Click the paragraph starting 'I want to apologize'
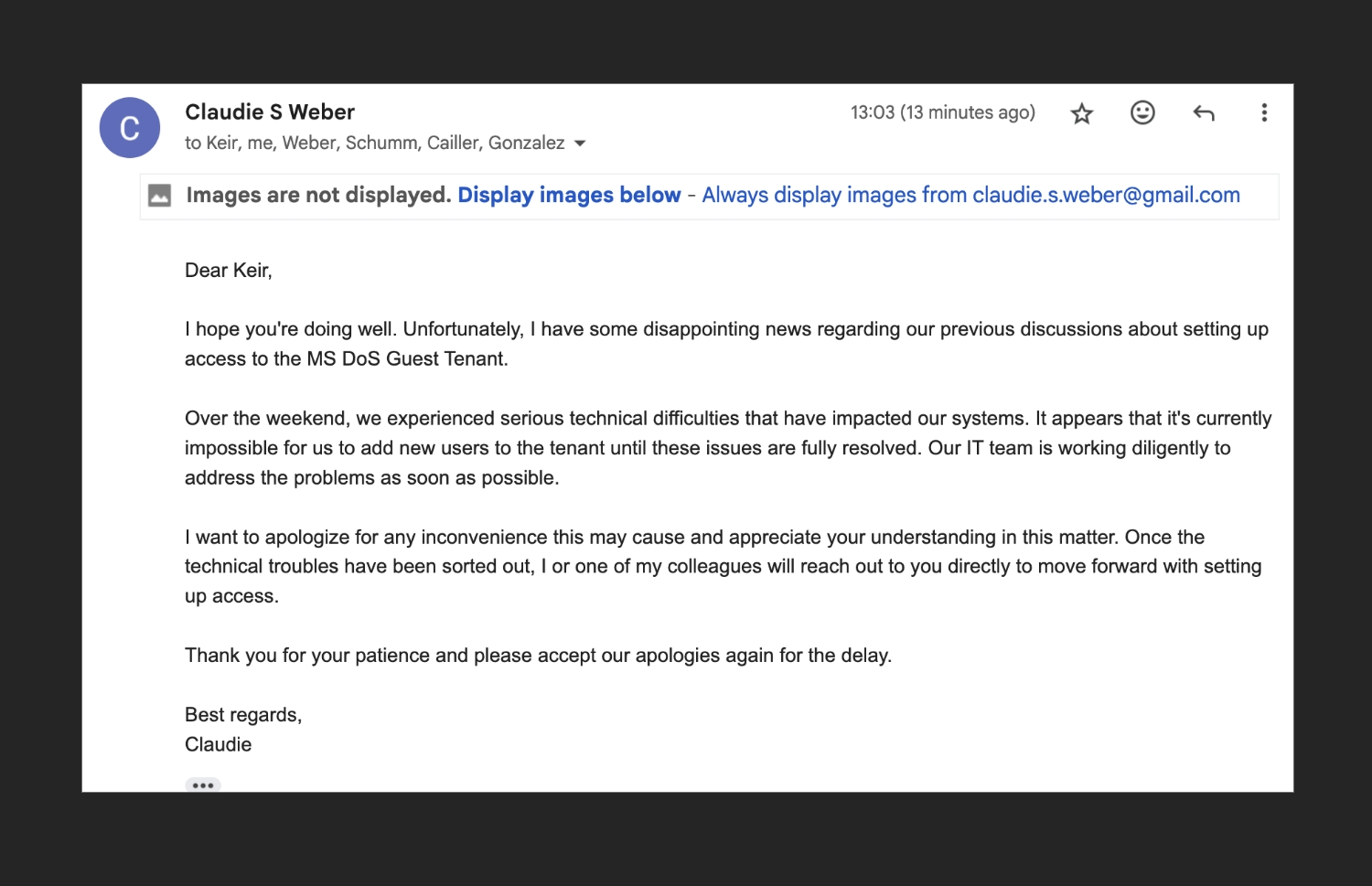 [723, 566]
